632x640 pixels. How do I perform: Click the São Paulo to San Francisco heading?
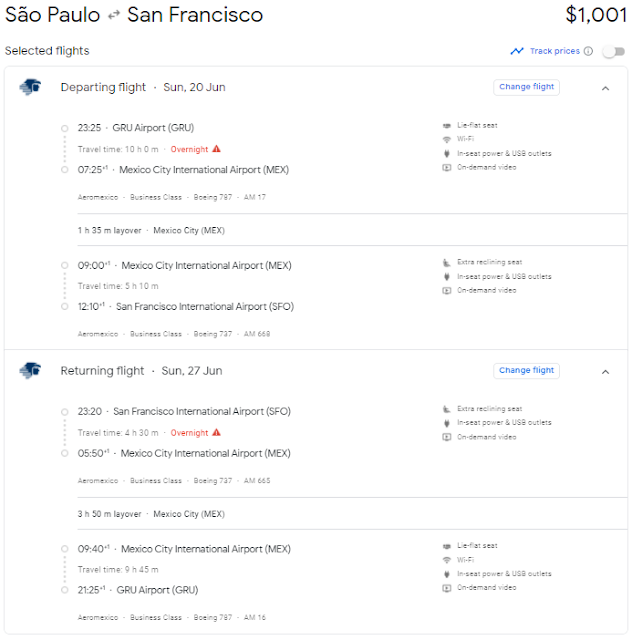click(134, 15)
